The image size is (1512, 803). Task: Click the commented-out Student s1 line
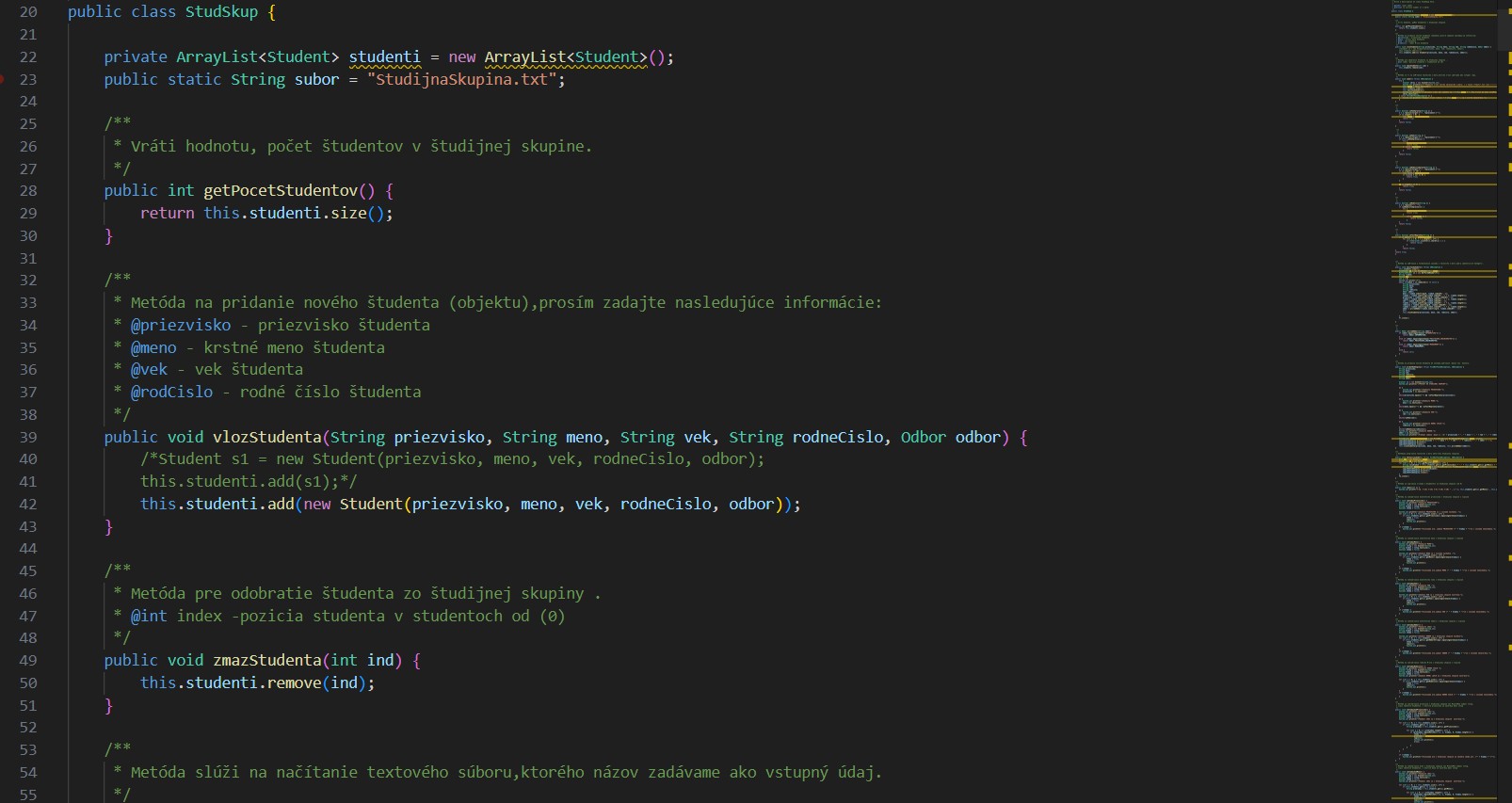pyautogui.click(x=452, y=459)
